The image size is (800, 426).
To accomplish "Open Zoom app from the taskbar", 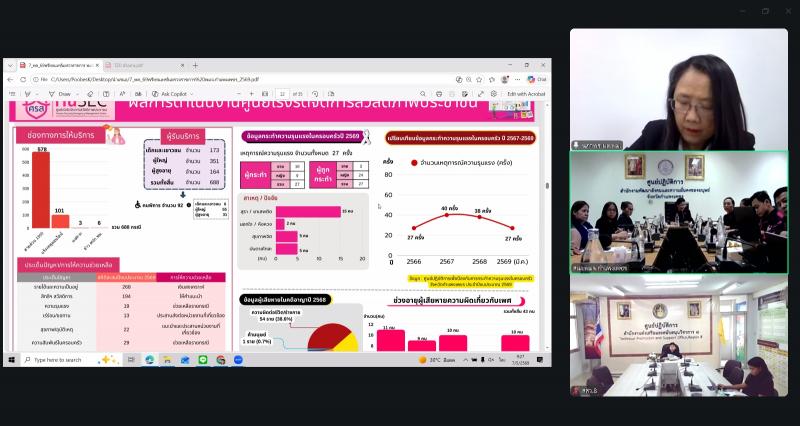I will pos(238,360).
